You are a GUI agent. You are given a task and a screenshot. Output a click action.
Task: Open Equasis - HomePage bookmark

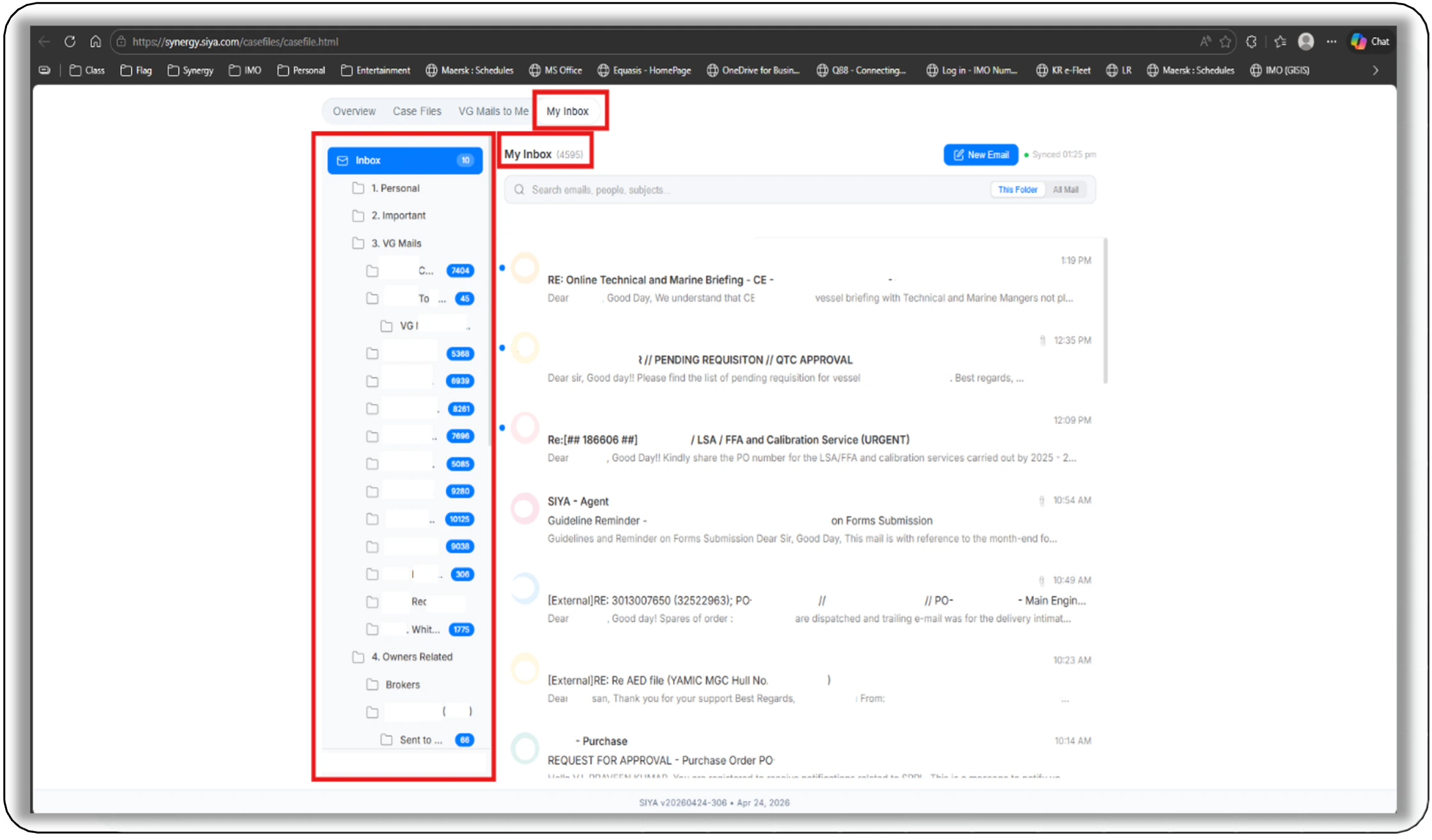click(644, 70)
